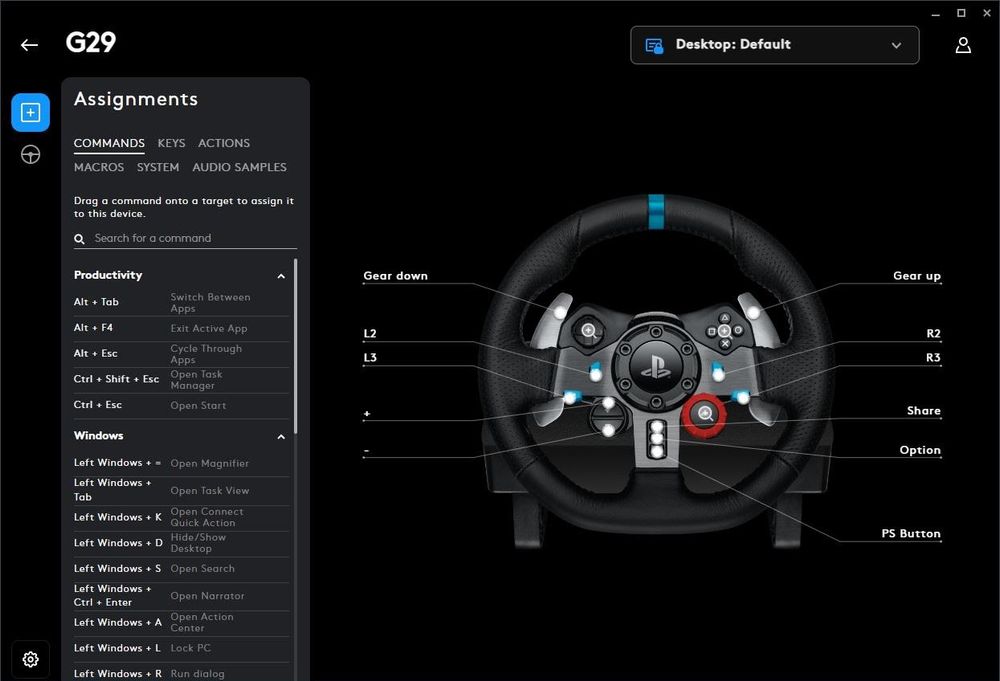Click the magnifier icon in command search
The width and height of the screenshot is (1000, 681).
pos(80,239)
